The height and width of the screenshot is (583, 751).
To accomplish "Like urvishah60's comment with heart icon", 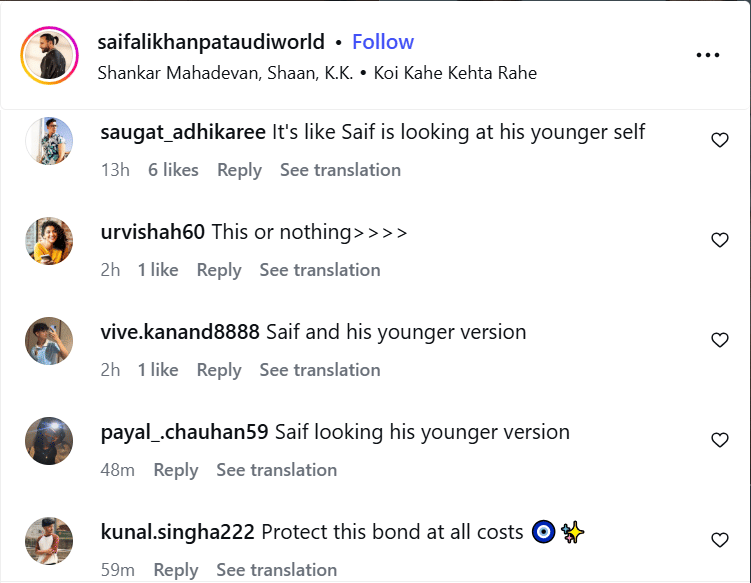I will 719,240.
